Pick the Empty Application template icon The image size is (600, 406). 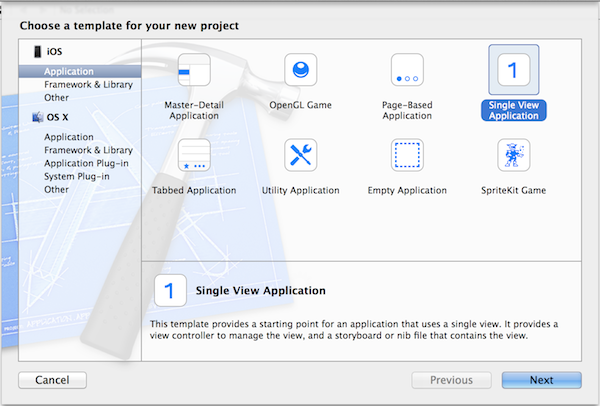tap(406, 155)
